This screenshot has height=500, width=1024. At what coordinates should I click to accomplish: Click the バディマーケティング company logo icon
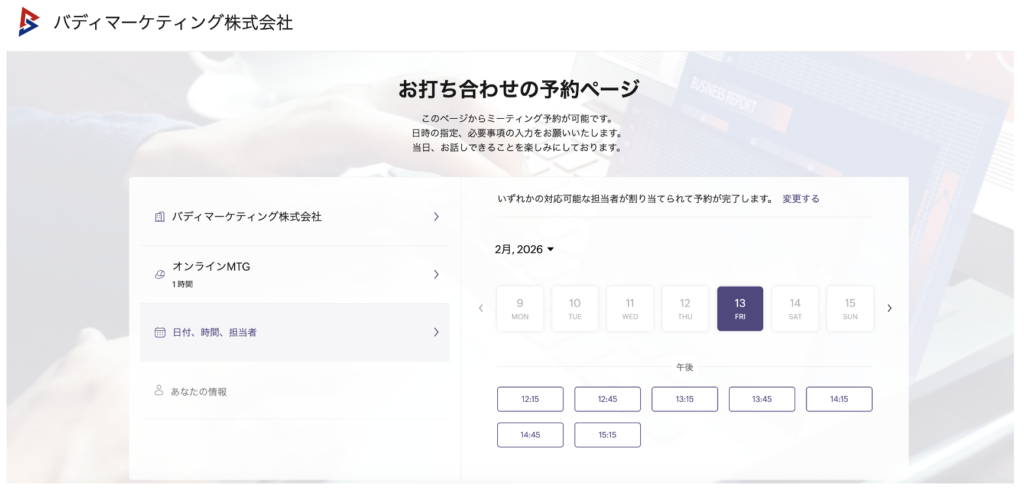click(30, 22)
